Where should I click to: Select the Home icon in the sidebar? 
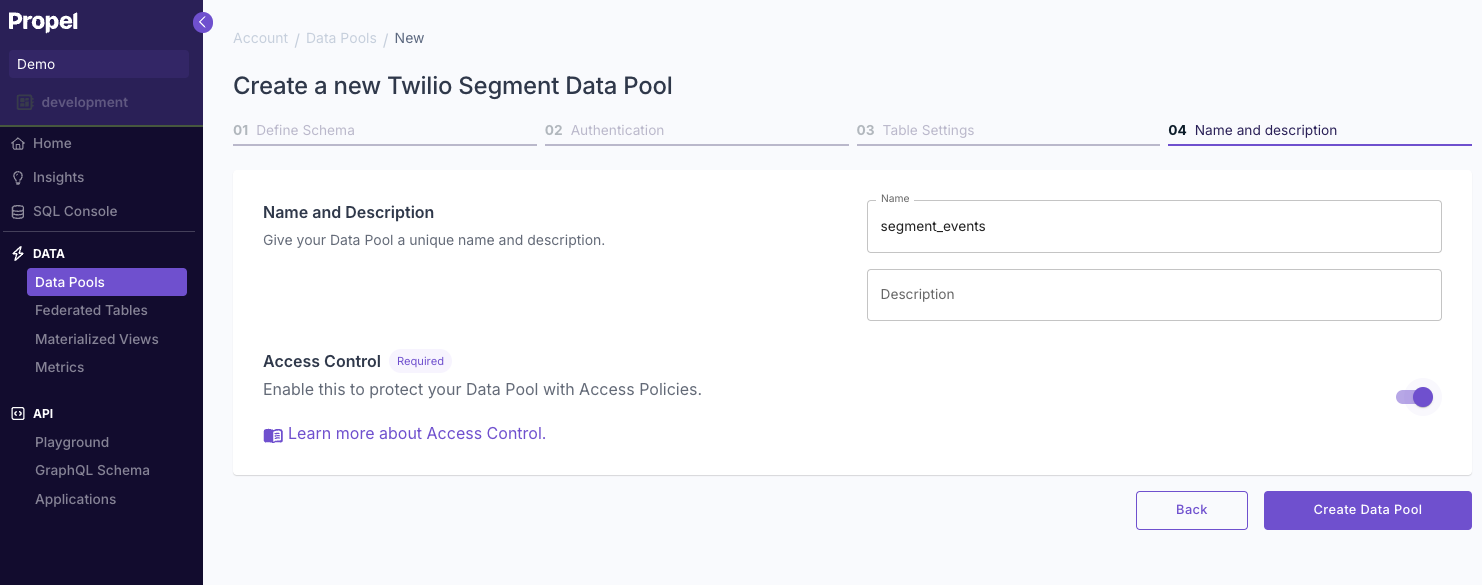click(x=17, y=143)
